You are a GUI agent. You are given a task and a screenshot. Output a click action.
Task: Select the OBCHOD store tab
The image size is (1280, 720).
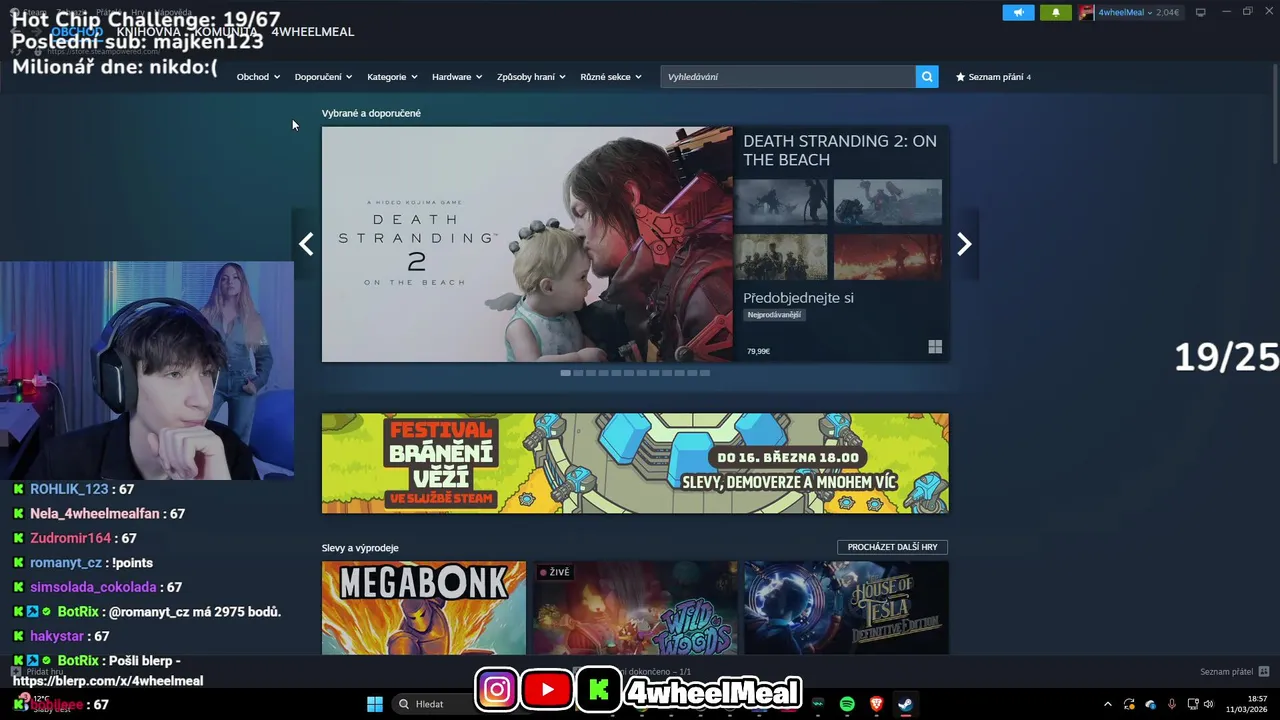pyautogui.click(x=77, y=32)
